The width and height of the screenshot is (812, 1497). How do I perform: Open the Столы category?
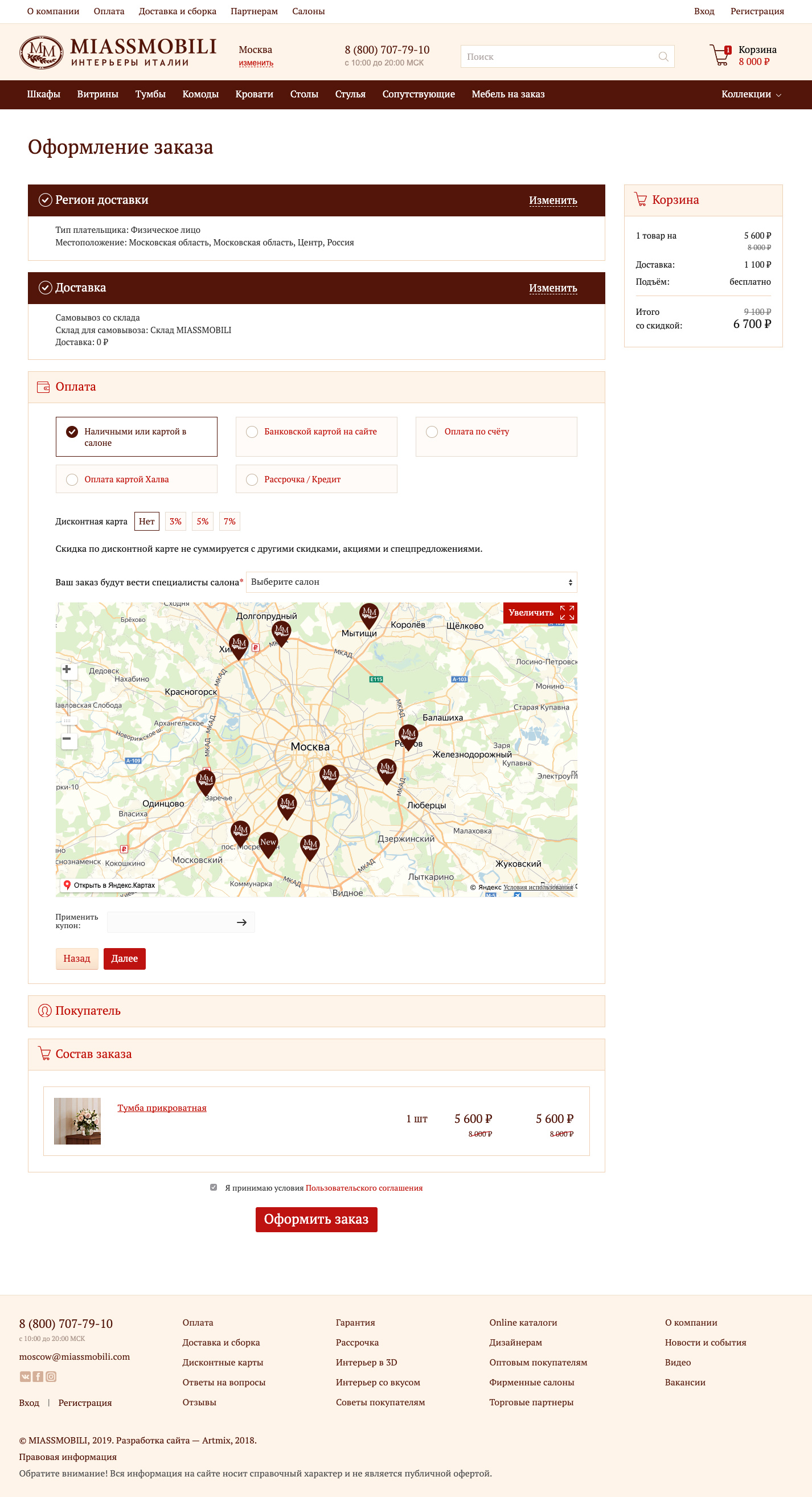click(x=304, y=94)
